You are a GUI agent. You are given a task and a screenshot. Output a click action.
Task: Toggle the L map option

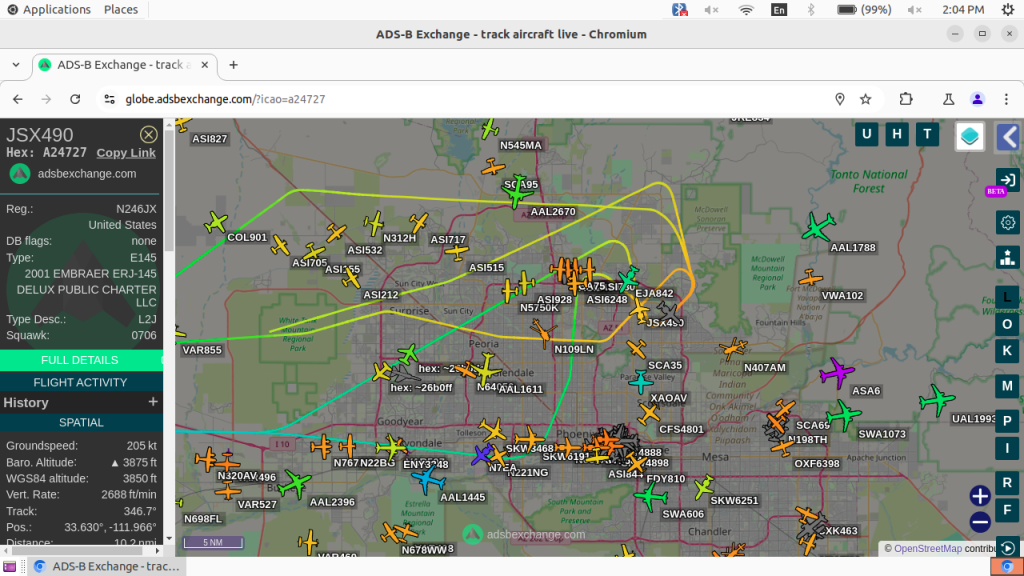click(1007, 296)
